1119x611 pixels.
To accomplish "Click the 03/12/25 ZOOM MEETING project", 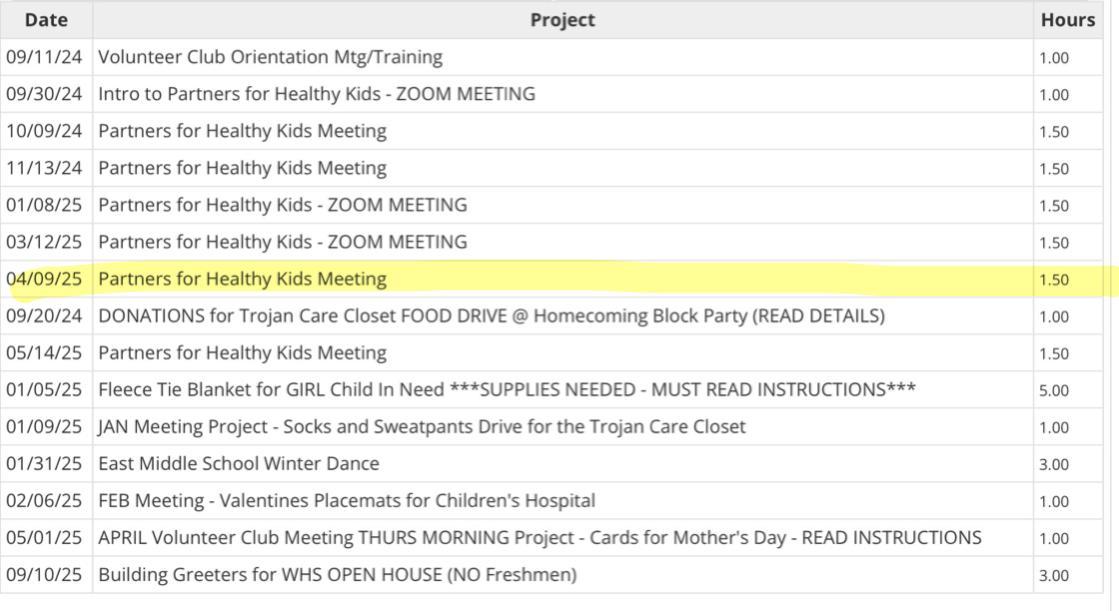I will click(x=282, y=242).
